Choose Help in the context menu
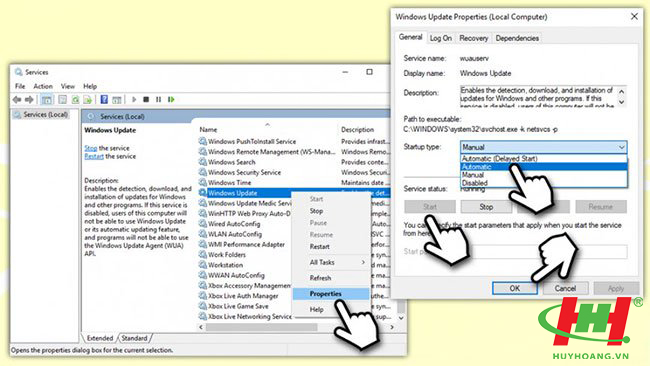Screen dimensions: 650x366 pyautogui.click(x=316, y=310)
